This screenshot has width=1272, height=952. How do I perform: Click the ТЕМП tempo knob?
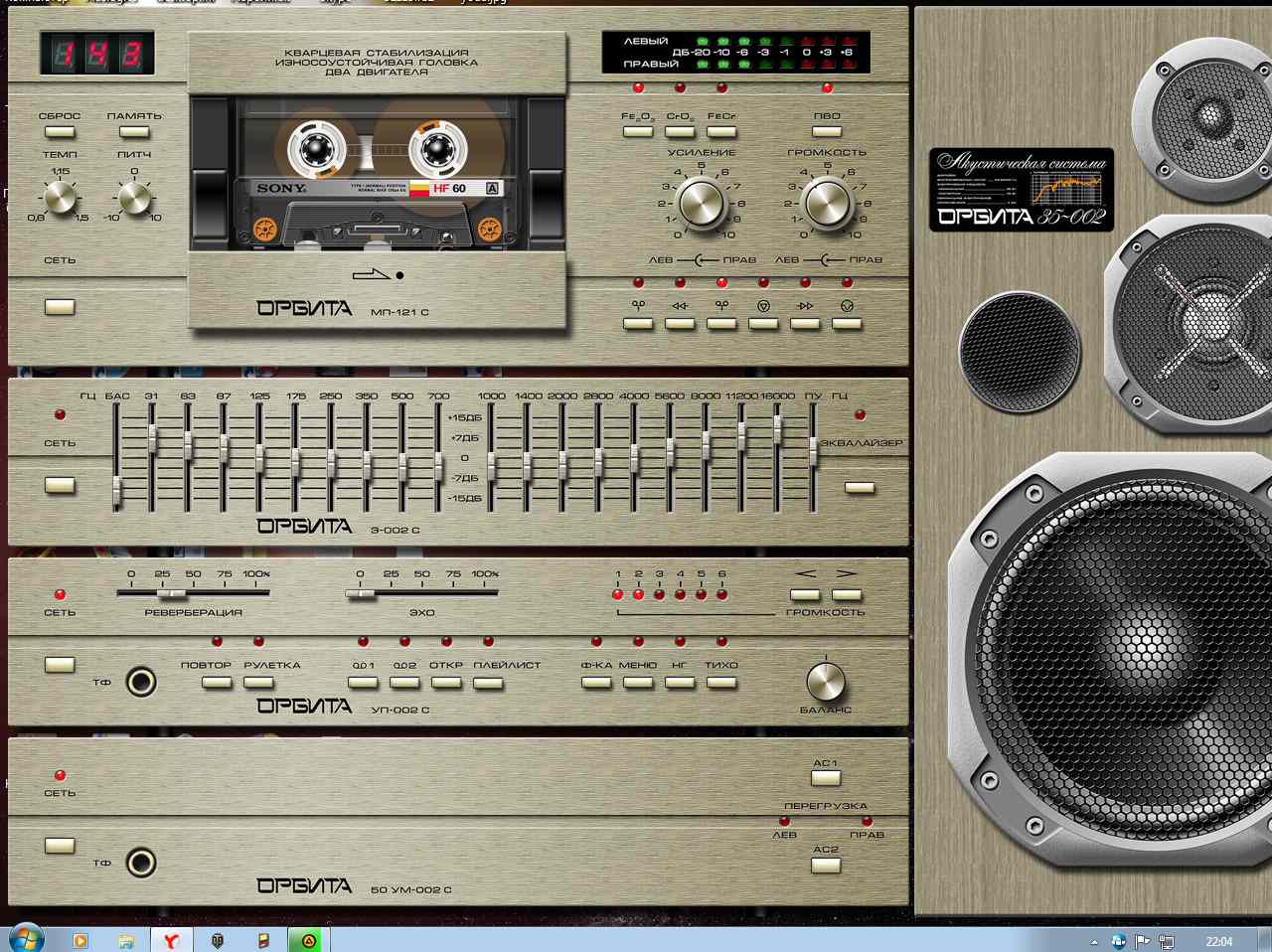click(x=60, y=197)
